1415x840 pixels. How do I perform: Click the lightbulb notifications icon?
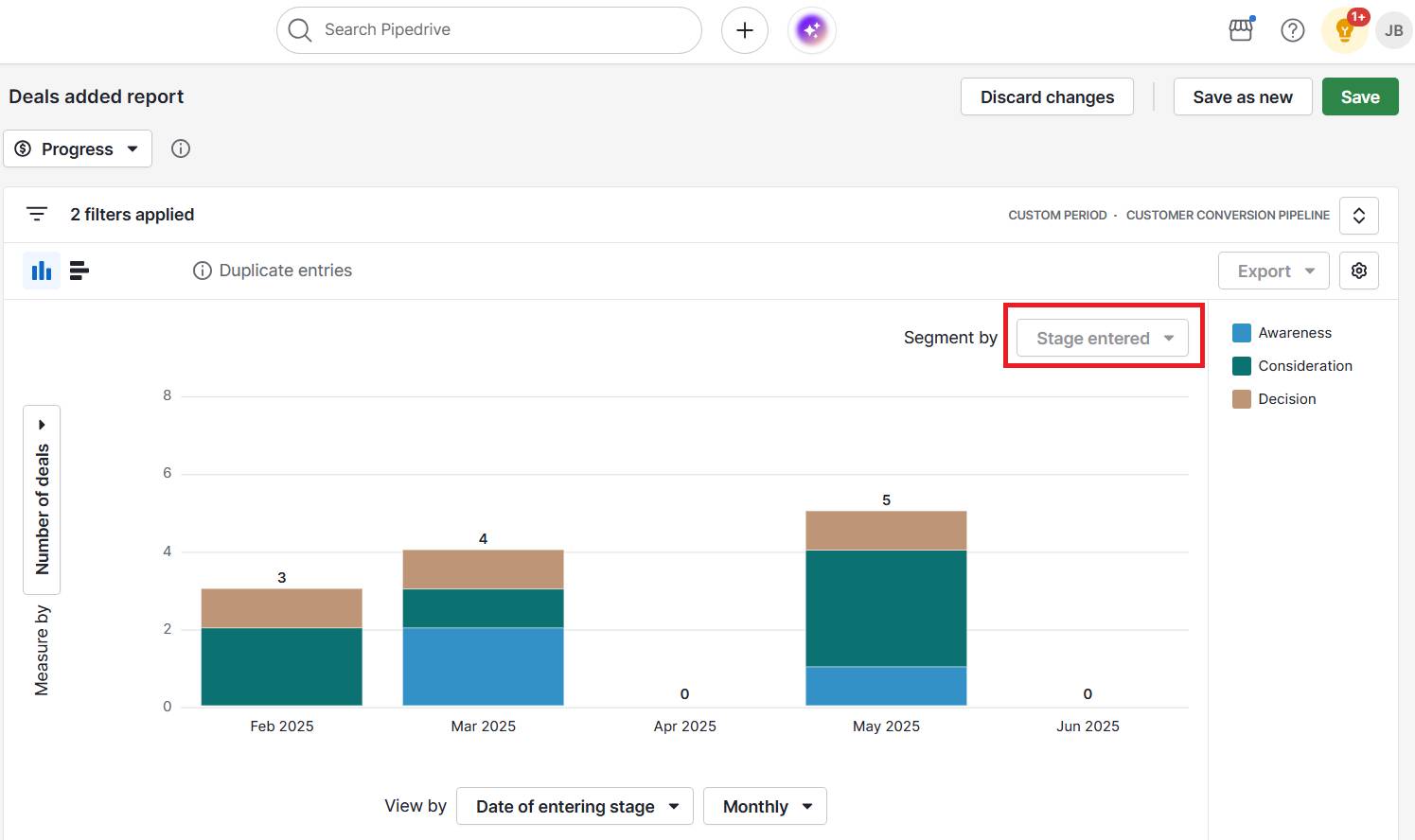[x=1343, y=29]
